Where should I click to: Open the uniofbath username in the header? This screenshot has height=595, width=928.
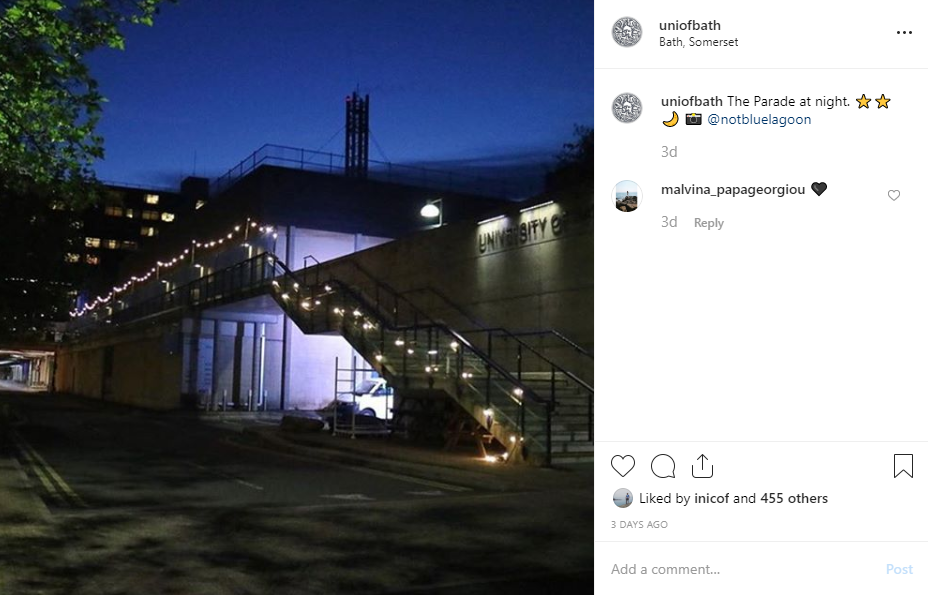point(690,25)
